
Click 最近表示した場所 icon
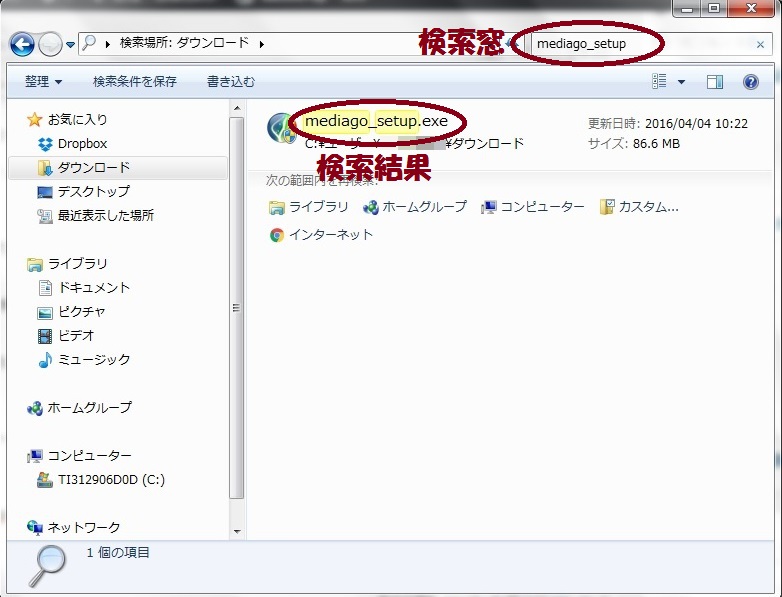pos(45,216)
